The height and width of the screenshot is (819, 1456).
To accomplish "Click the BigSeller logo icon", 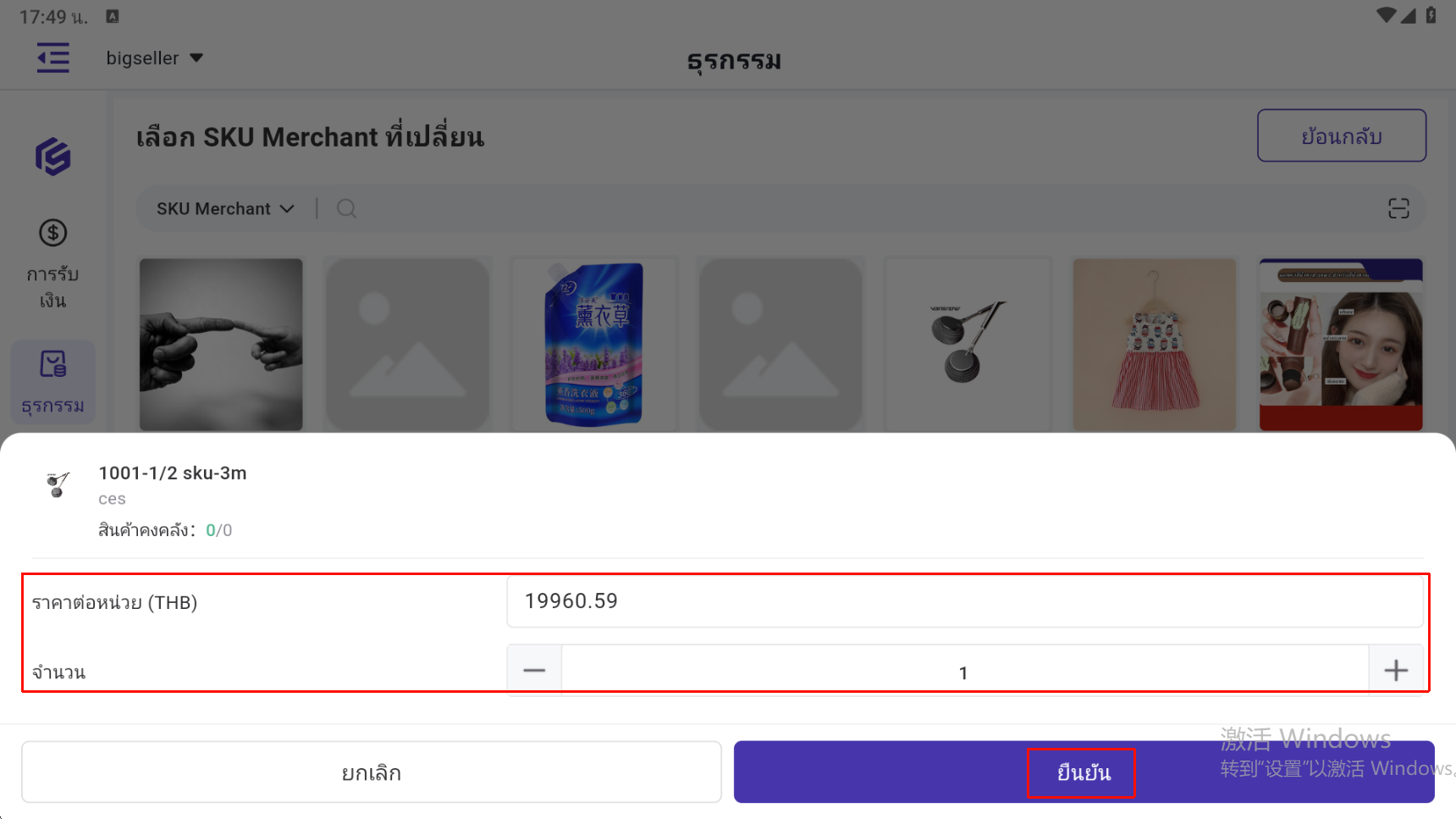I will (x=52, y=157).
